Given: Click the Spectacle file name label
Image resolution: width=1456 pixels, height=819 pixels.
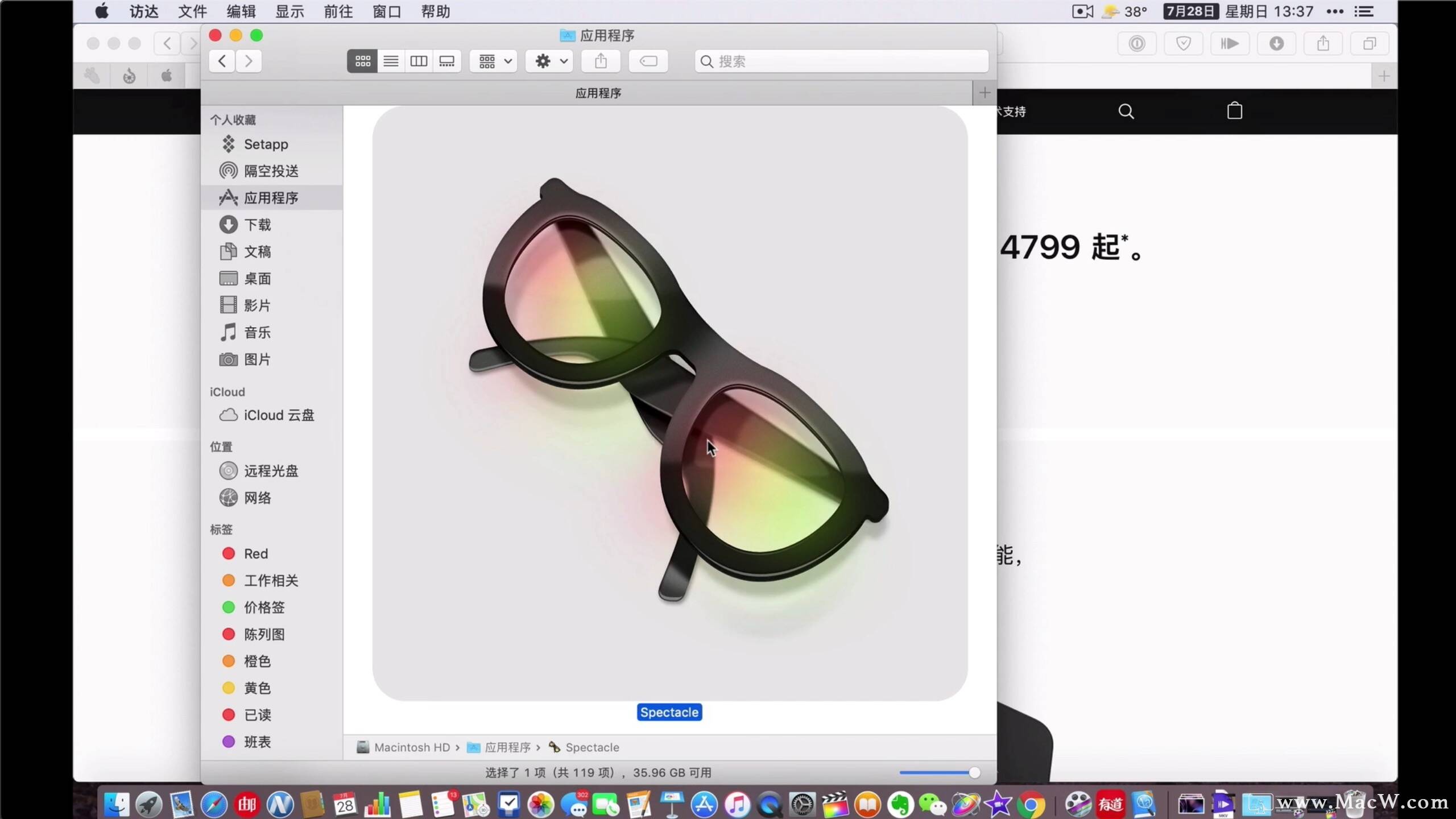Looking at the screenshot, I should (669, 712).
